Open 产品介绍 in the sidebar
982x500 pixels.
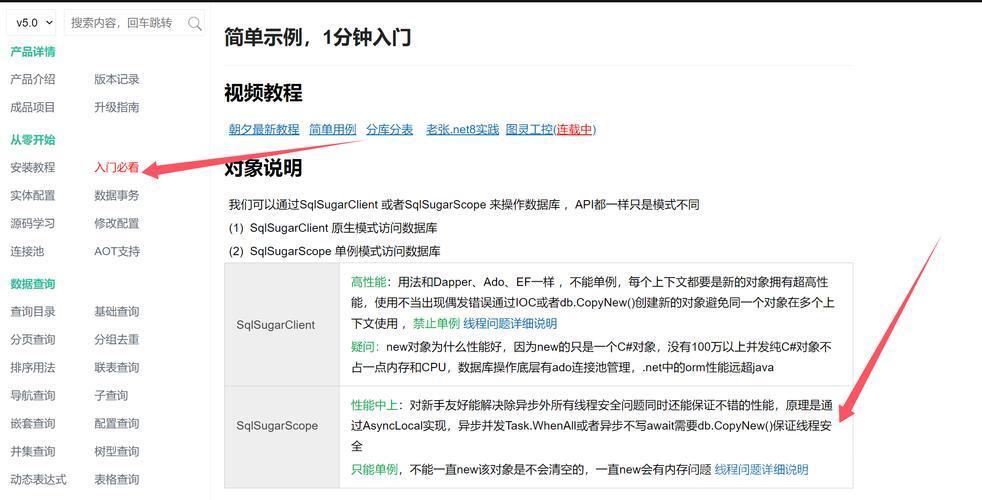(x=33, y=79)
